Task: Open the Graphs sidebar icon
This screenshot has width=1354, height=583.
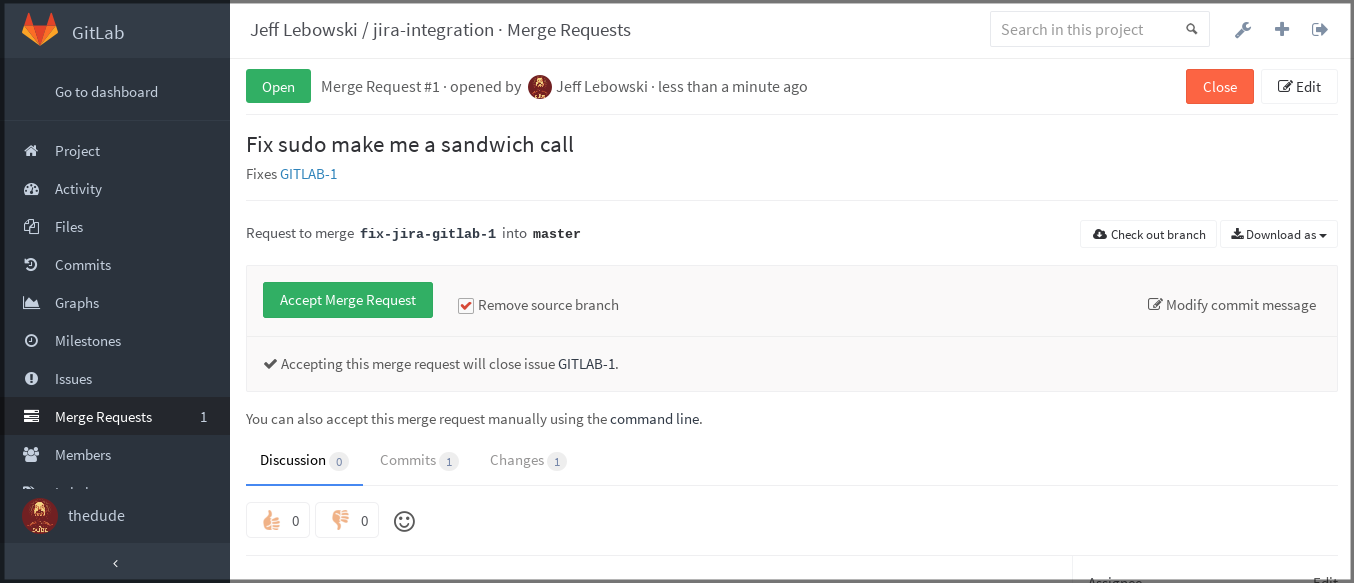Action: [x=33, y=303]
